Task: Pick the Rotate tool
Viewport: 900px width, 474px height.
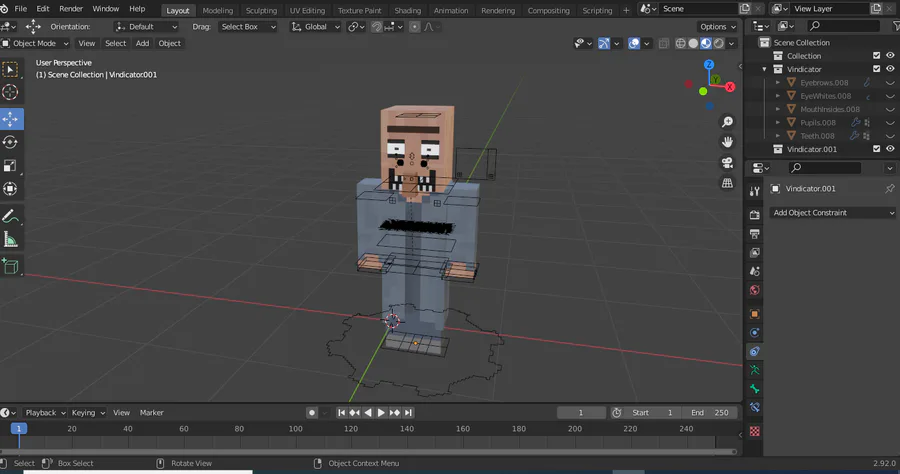Action: click(10, 142)
